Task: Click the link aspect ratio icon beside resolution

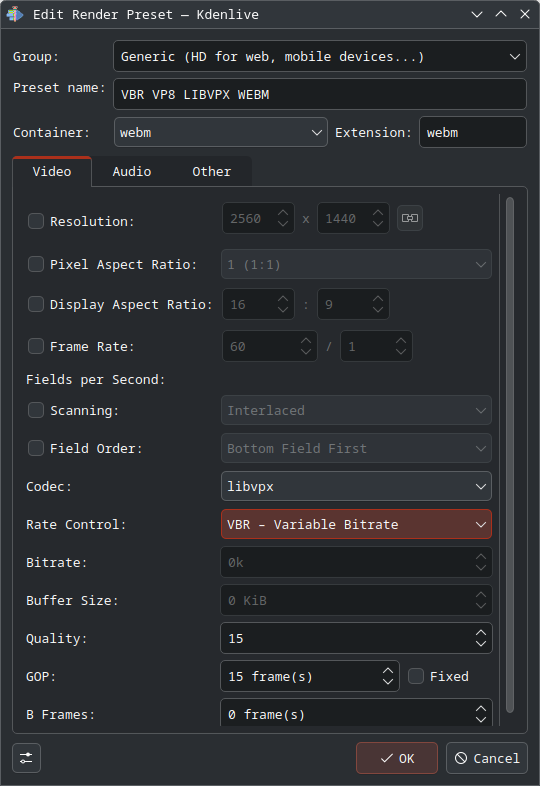Action: click(x=410, y=218)
